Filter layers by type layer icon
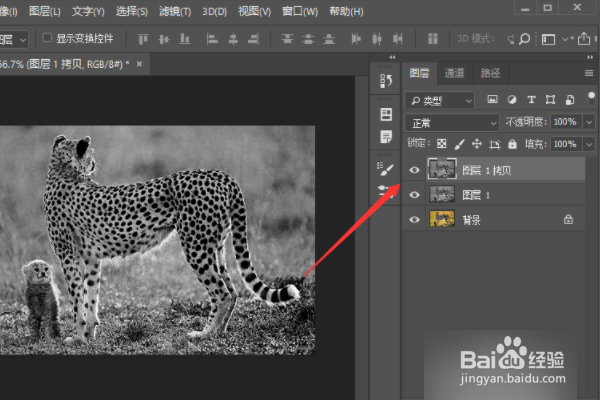 point(531,100)
